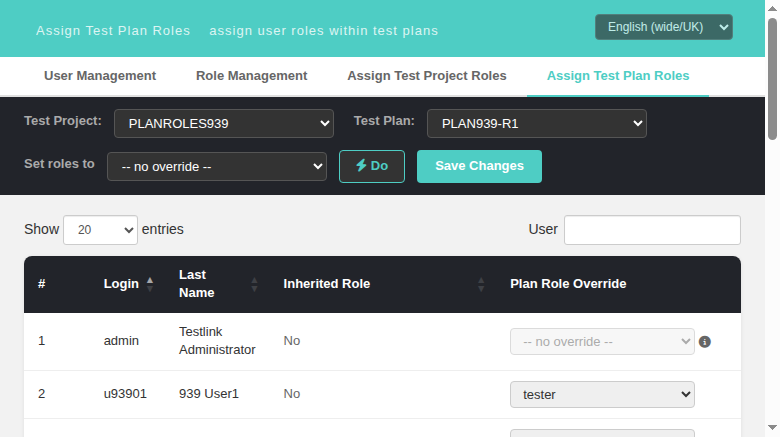The height and width of the screenshot is (437, 780).
Task: Sort by Inherited Role column arrows
Action: [481, 284]
